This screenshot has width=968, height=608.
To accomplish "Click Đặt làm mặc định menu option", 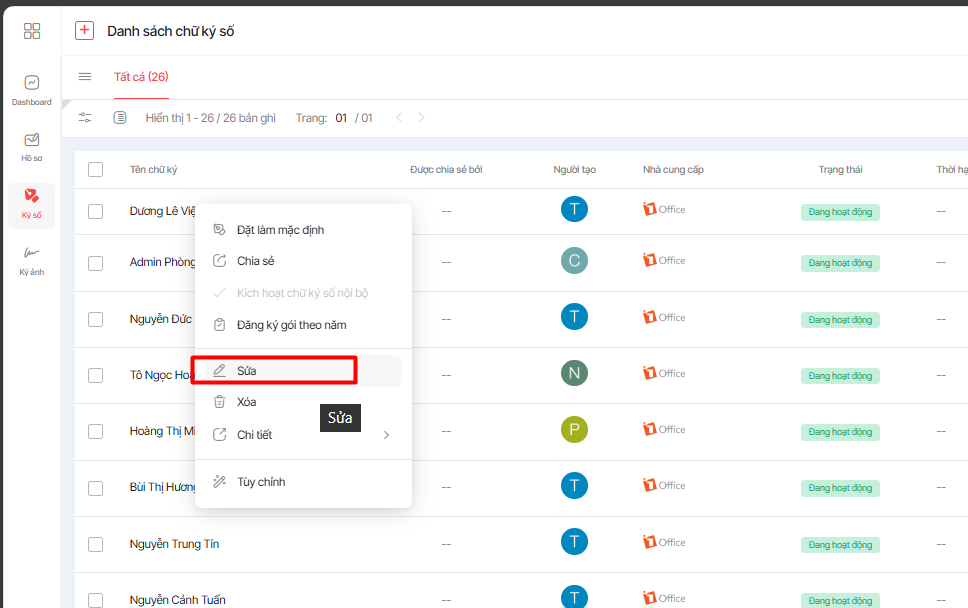I will (x=280, y=230).
